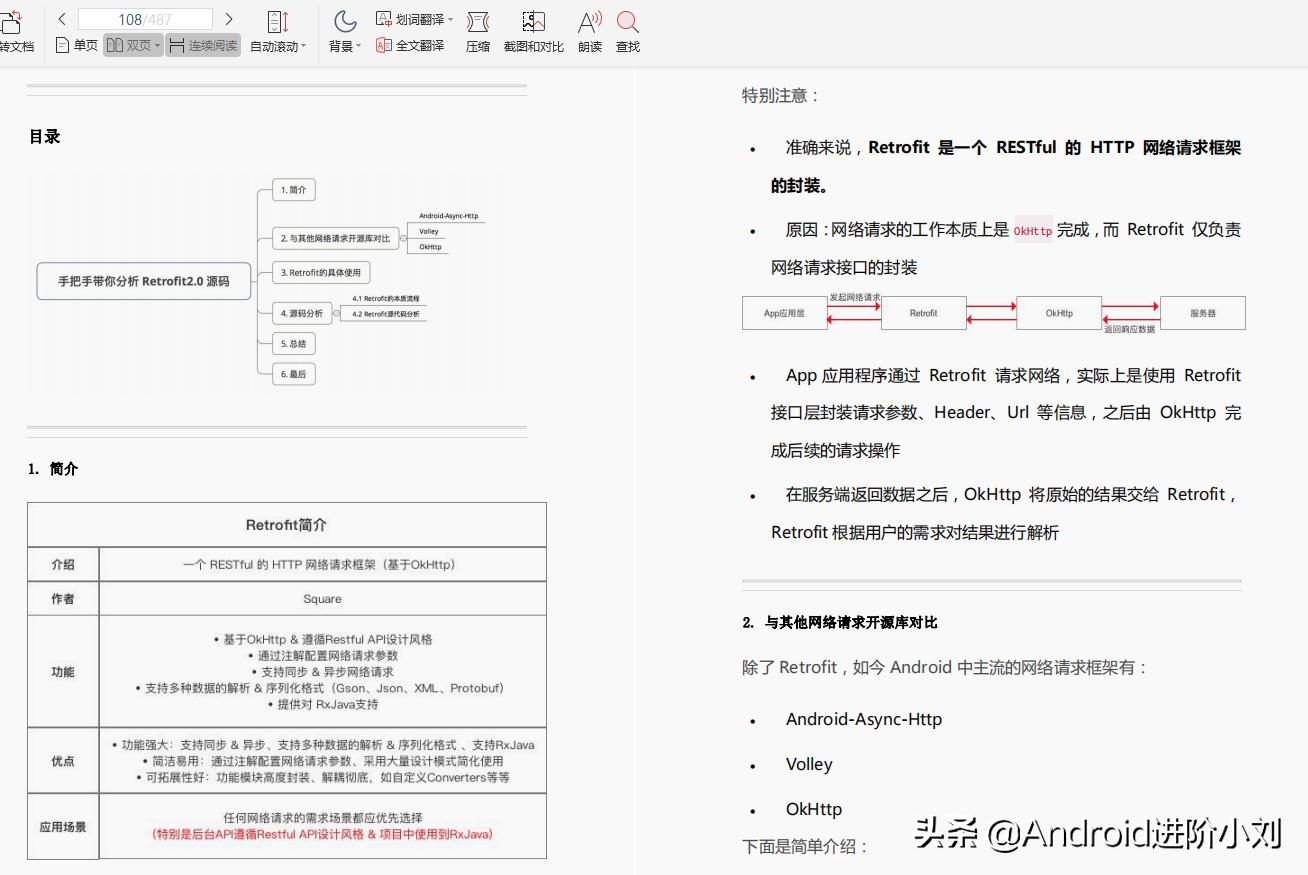Click the 'Retrofit' diagram box
The height and width of the screenshot is (875, 1308).
[x=924, y=313]
